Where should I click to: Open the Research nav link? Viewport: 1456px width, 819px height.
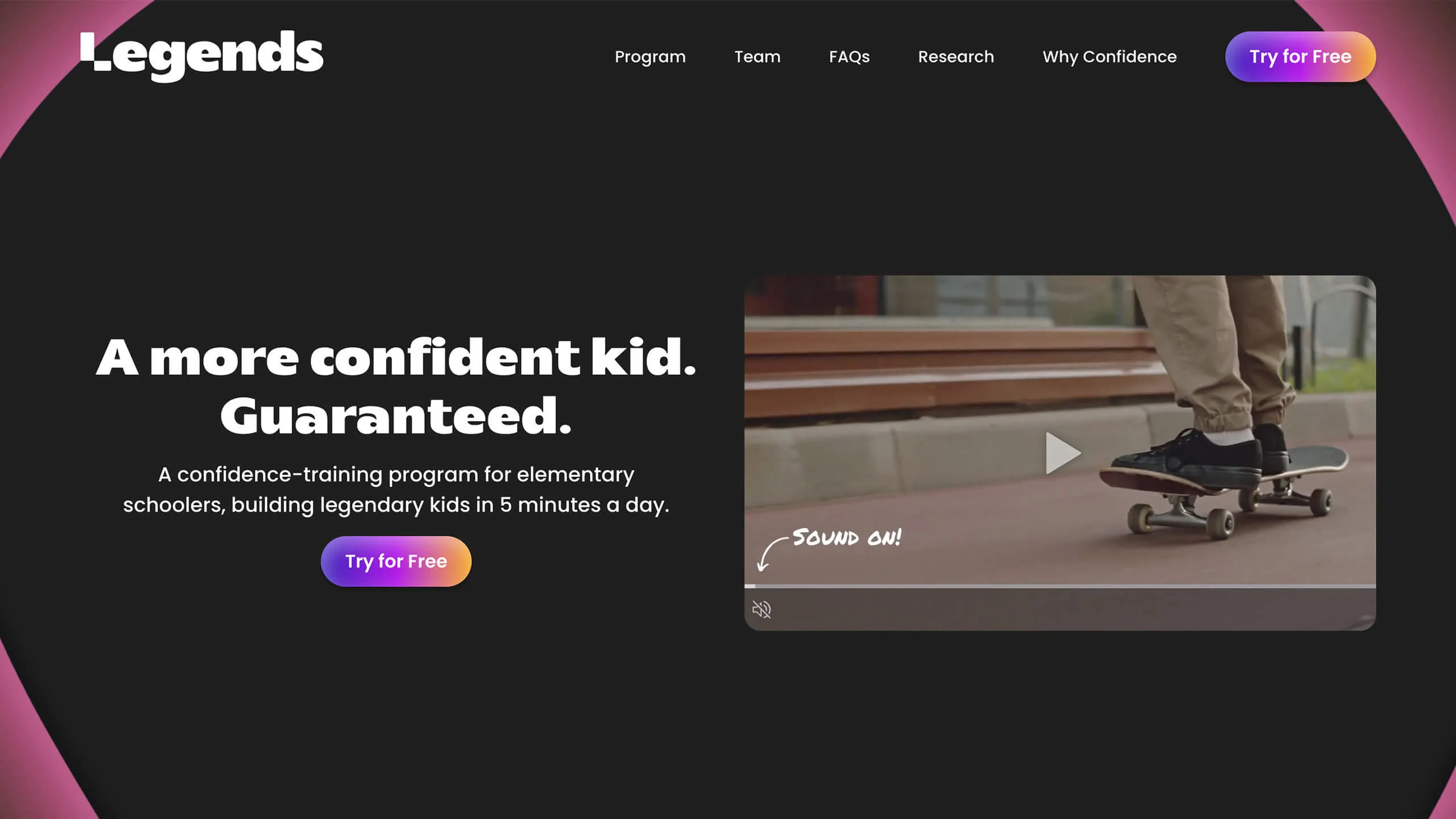[x=956, y=57]
